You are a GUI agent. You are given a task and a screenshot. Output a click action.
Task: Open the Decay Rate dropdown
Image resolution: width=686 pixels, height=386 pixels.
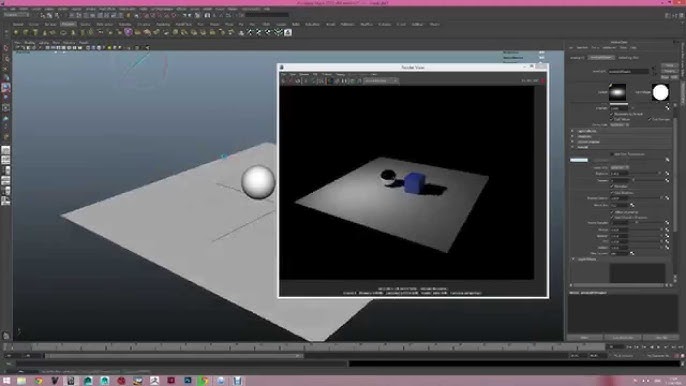tap(620, 125)
